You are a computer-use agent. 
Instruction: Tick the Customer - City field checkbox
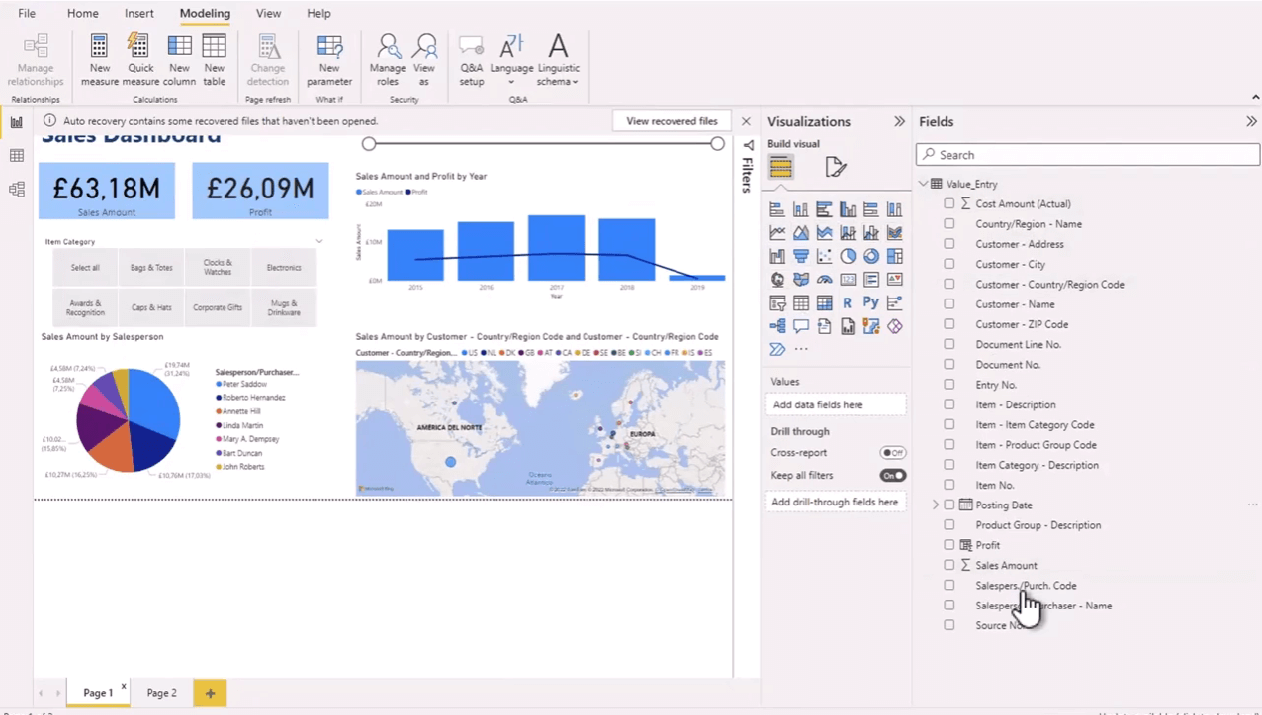point(949,264)
